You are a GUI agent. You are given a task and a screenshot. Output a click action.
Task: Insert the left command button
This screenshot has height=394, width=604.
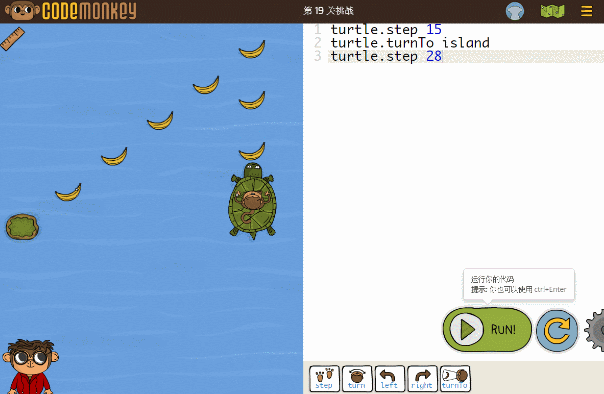(x=389, y=379)
